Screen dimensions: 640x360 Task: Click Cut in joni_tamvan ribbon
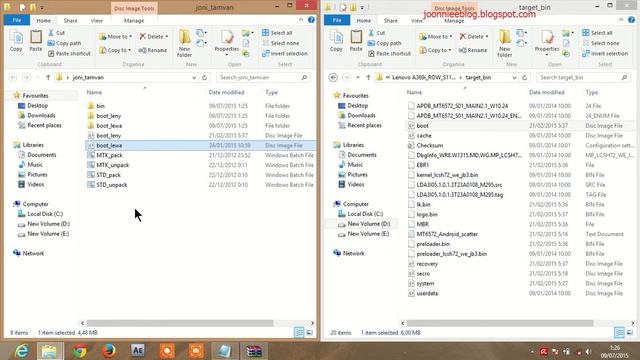[56, 33]
